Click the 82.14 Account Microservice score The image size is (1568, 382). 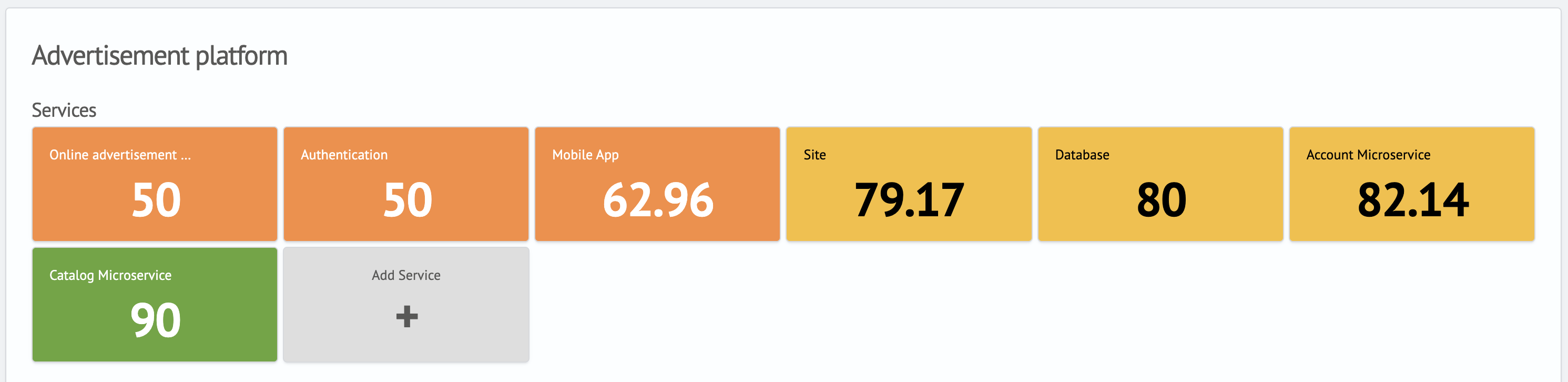[x=1413, y=200]
